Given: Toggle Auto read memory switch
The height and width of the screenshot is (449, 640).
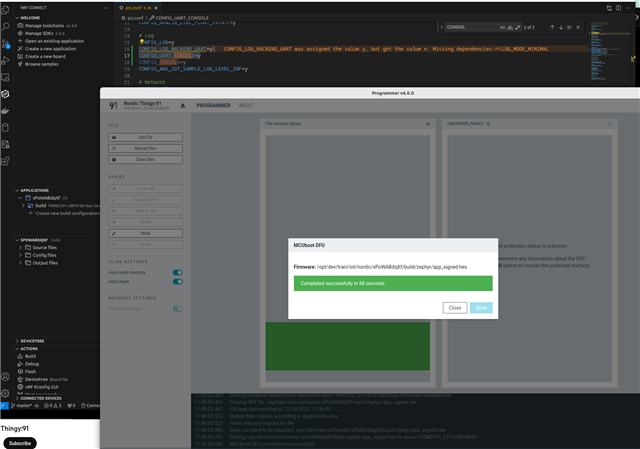Looking at the screenshot, I should [178, 272].
